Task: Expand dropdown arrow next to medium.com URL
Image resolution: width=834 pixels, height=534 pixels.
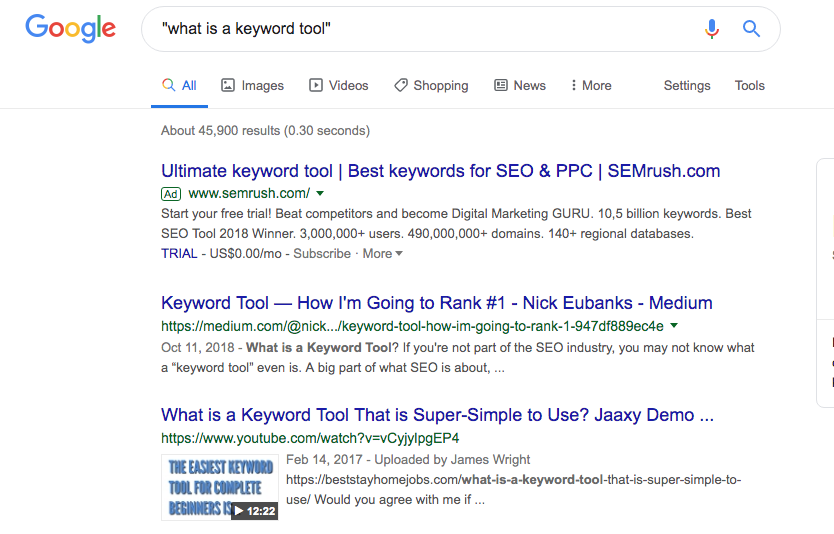Action: tap(674, 326)
